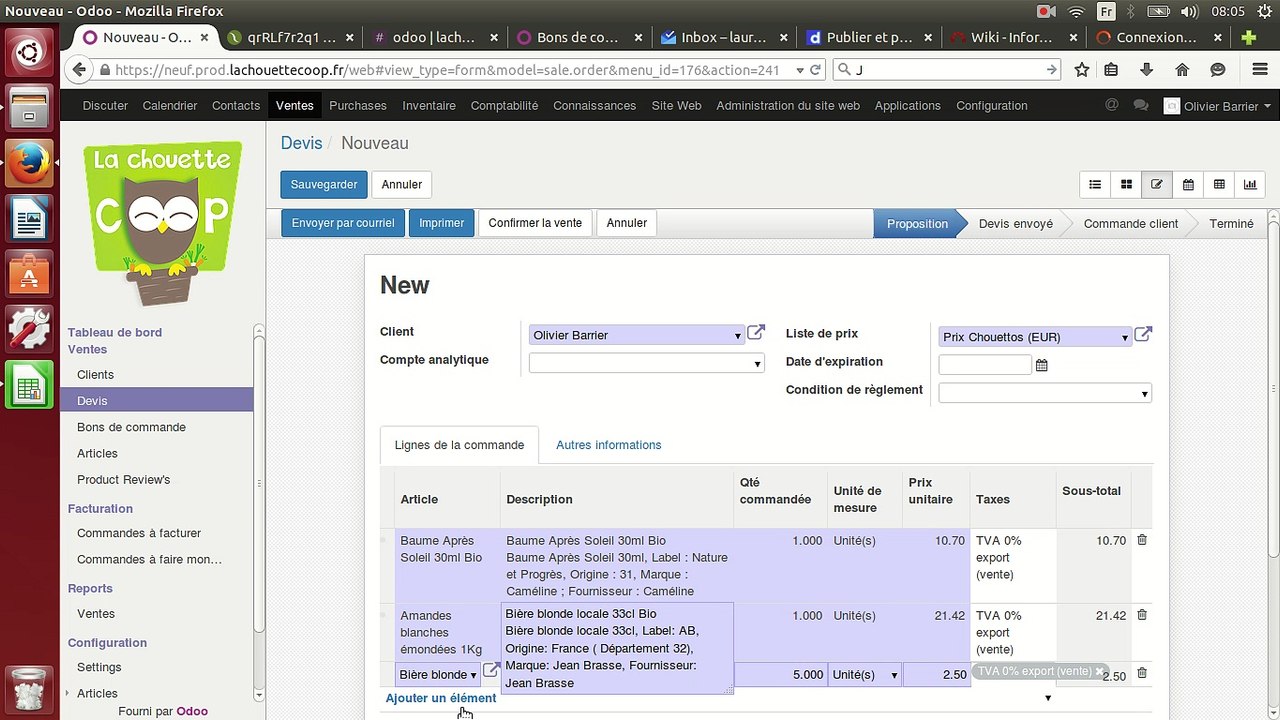Open the pivot table view icon

point(1219,185)
